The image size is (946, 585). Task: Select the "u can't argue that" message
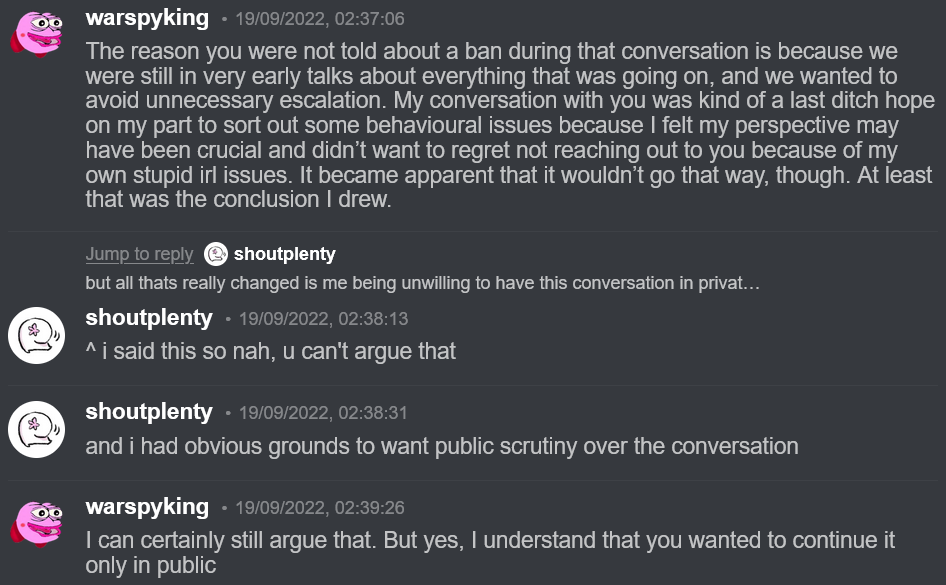pos(271,351)
